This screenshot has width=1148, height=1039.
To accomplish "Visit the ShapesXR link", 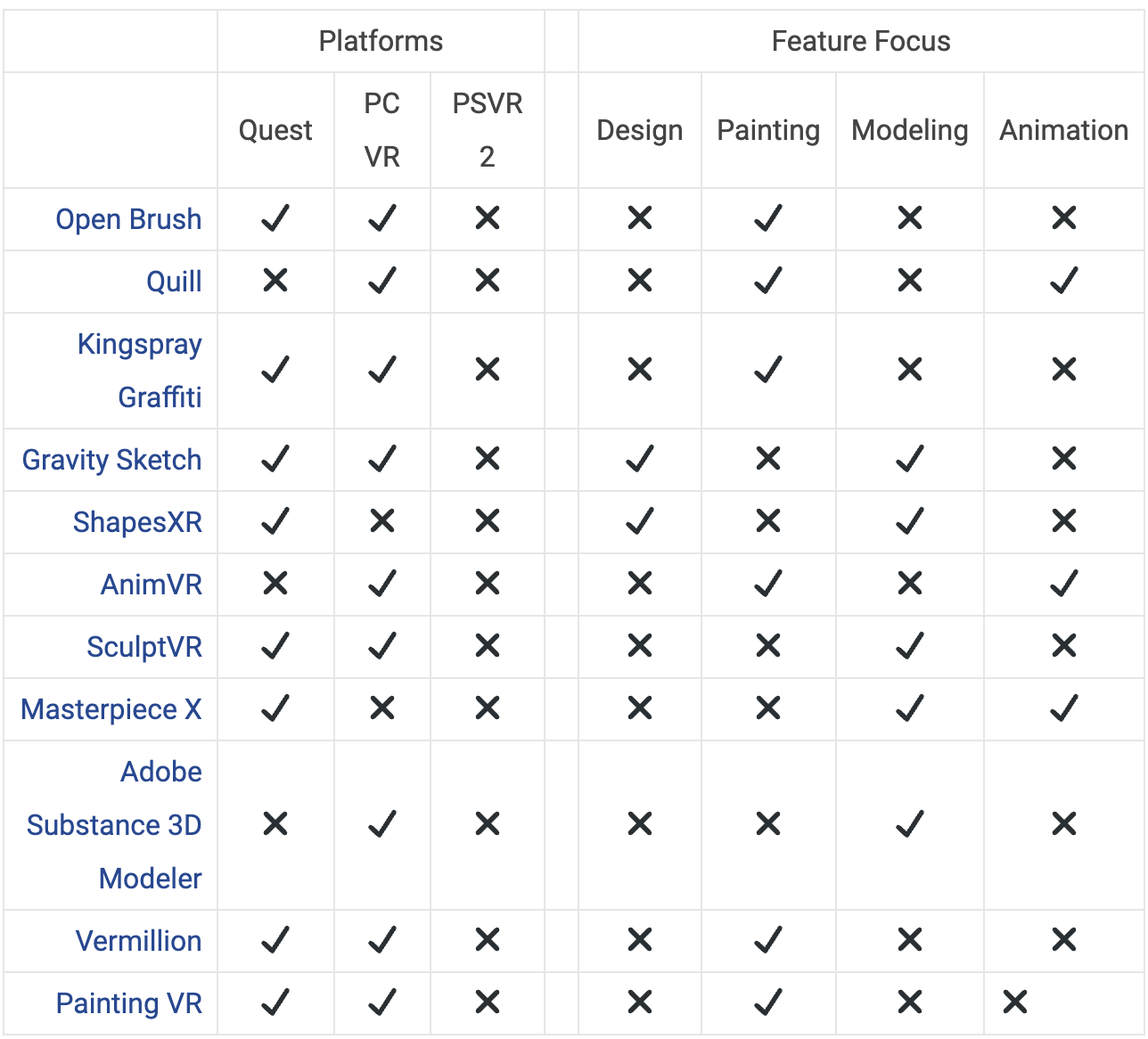I will pos(137,522).
